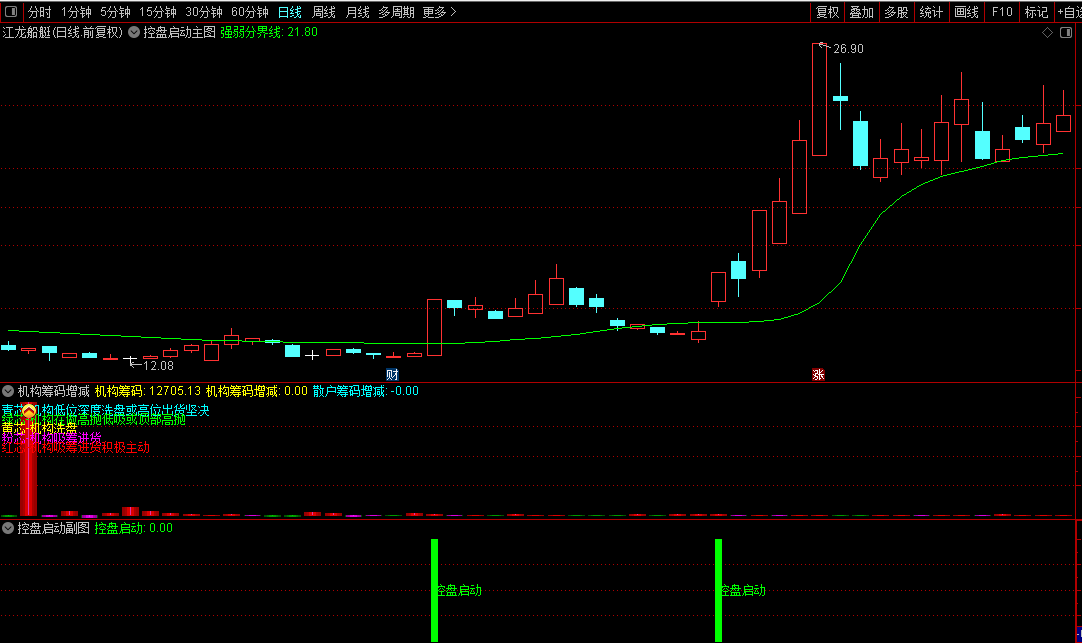Screen dimensions: 1082x643
Task: Click the 12.08 low price label
Action: pyautogui.click(x=158, y=366)
